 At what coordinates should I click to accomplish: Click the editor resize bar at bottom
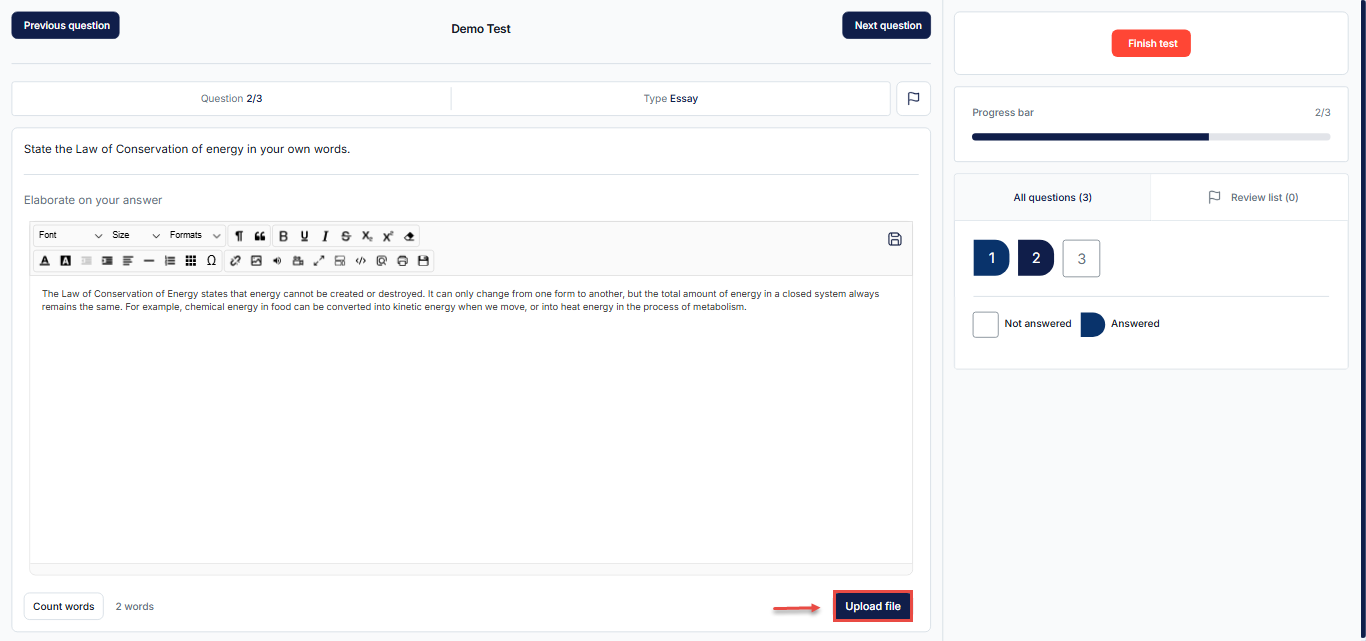point(471,569)
